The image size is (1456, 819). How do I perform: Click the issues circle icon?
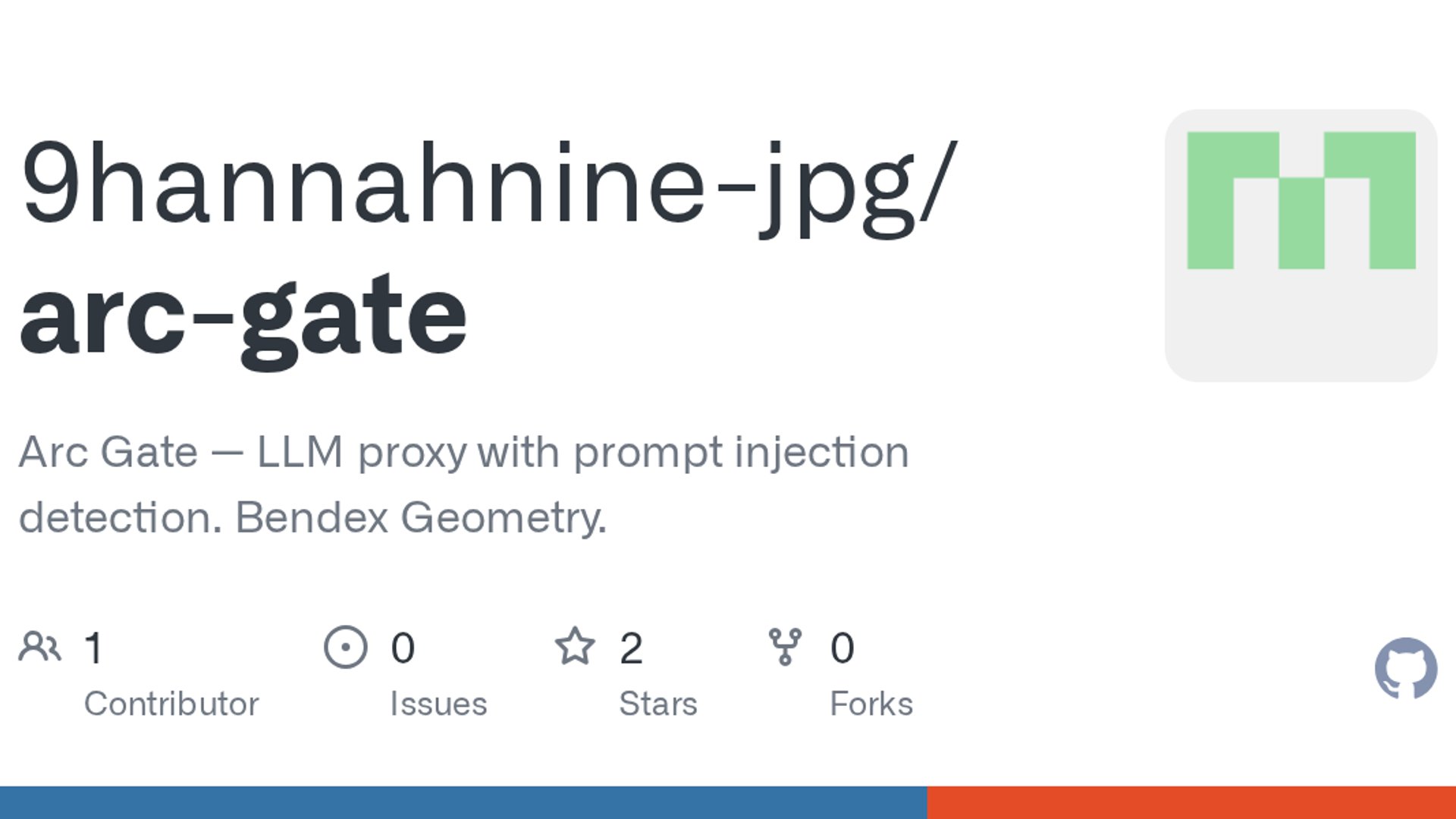pyautogui.click(x=345, y=647)
